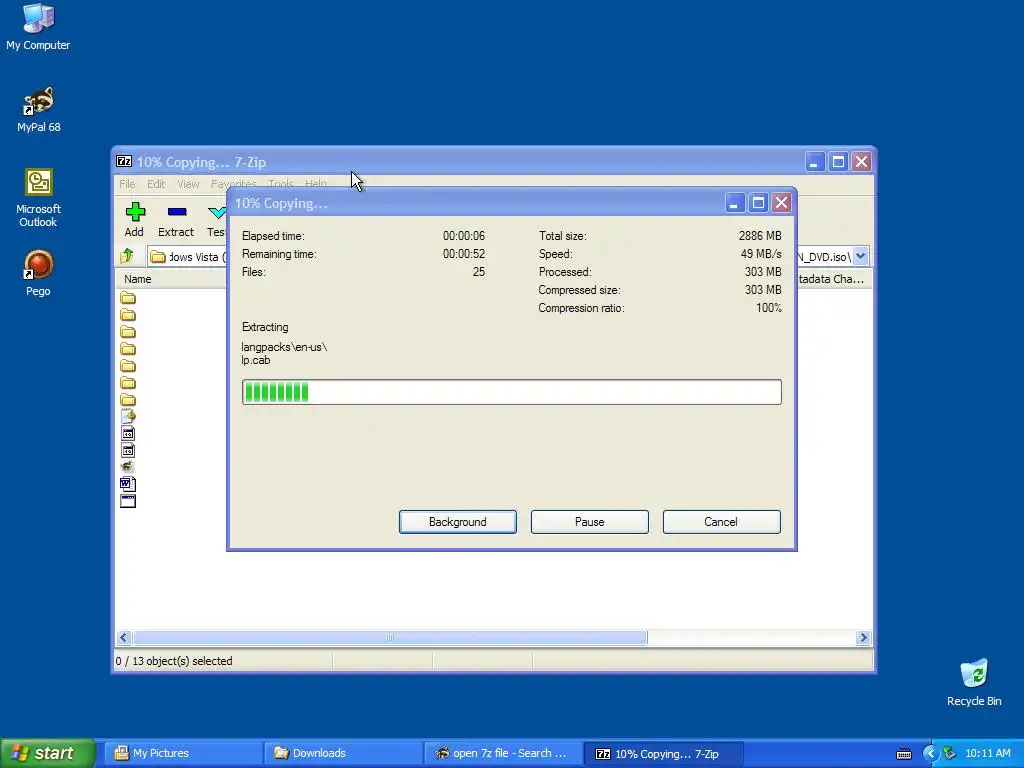The width and height of the screenshot is (1024, 768).
Task: Click the taskbar clock showing 10:11 AM
Action: pos(987,754)
